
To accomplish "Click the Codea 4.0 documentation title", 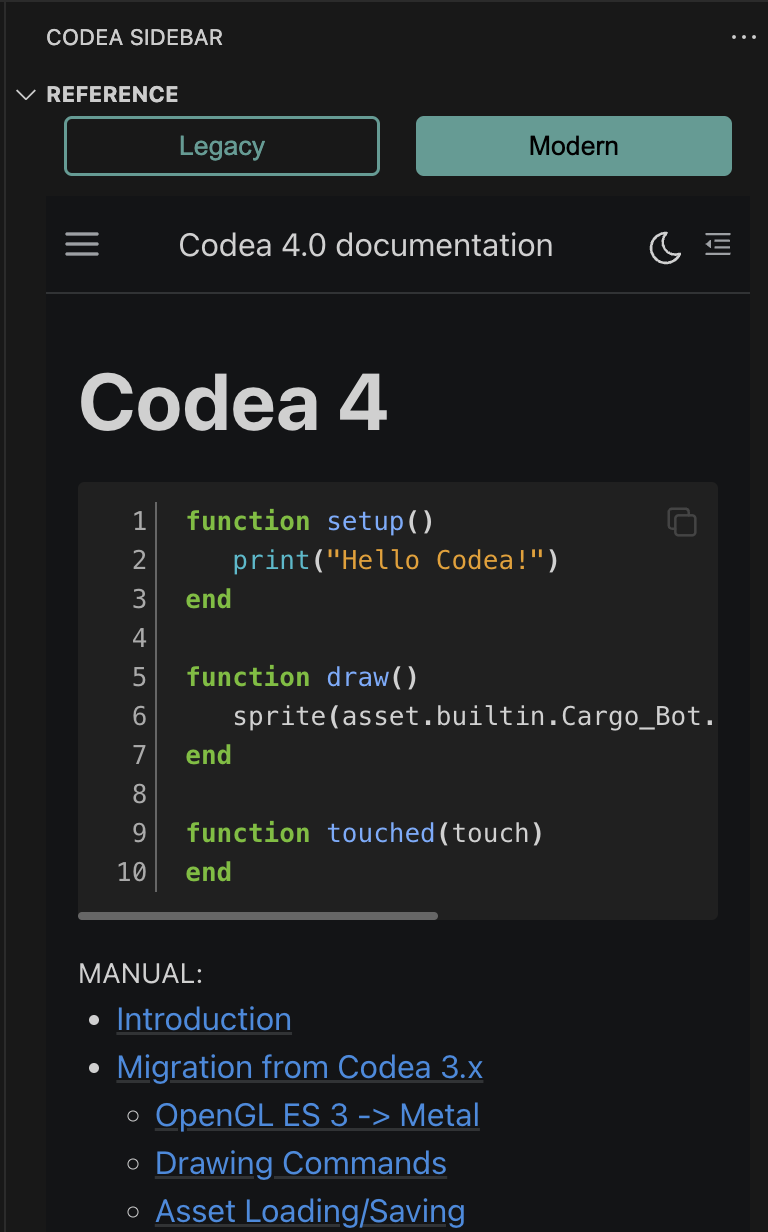I will [x=366, y=245].
